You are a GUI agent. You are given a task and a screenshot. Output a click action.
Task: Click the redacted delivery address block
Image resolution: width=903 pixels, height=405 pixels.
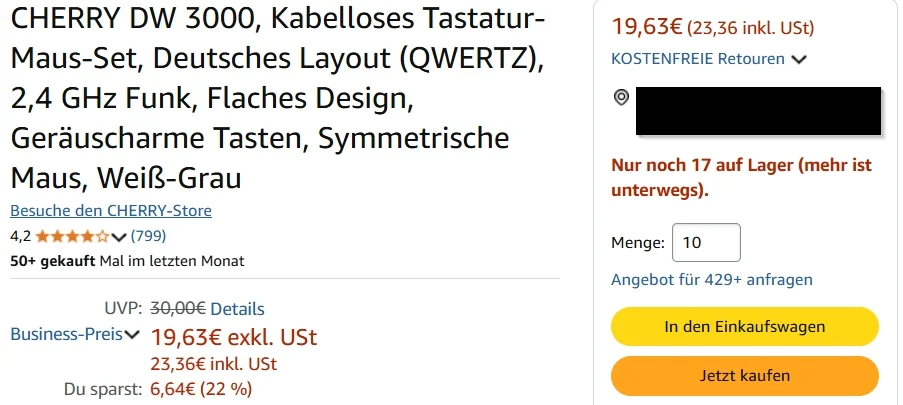pyautogui.click(x=758, y=111)
